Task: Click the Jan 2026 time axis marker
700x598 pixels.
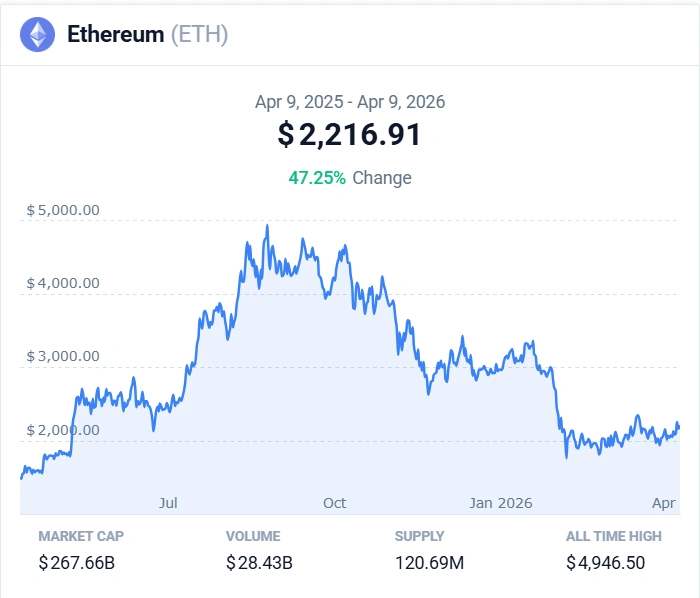Action: (501, 502)
